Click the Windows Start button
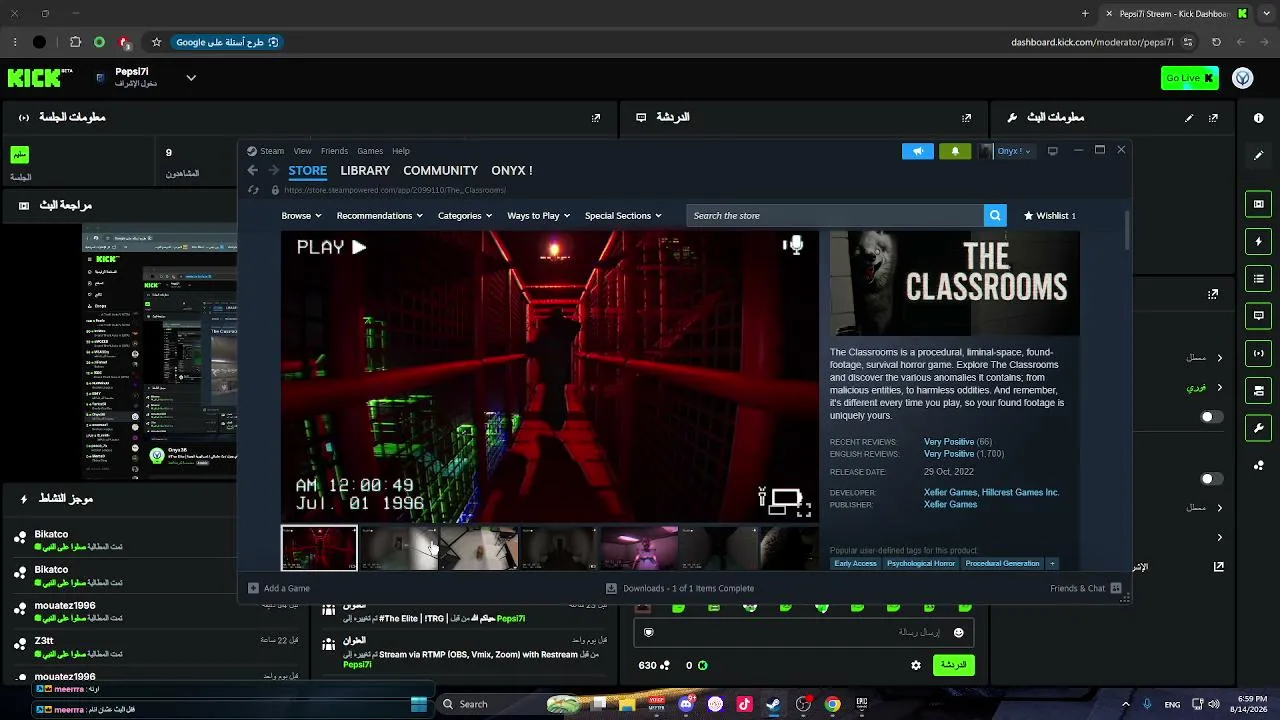1280x720 pixels. click(x=419, y=704)
